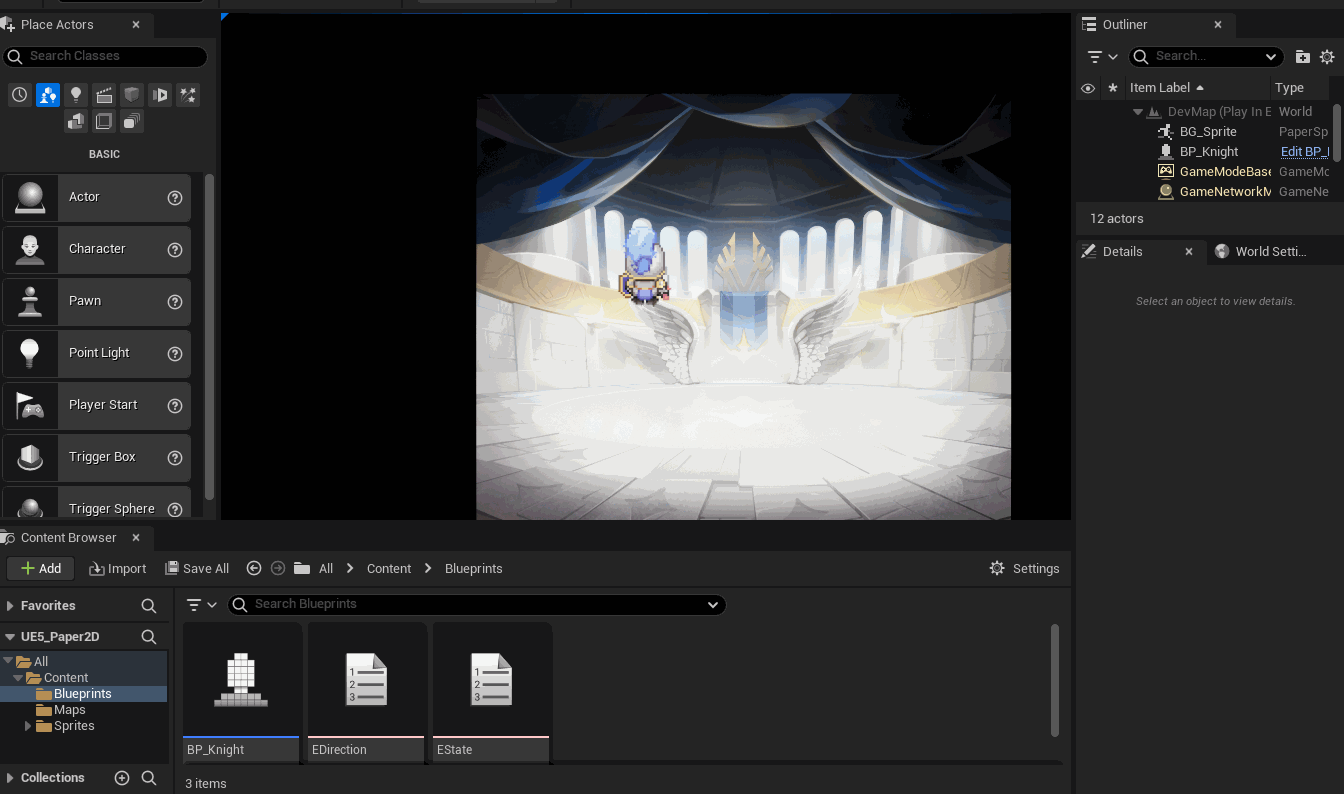Select the Recently Placed clock category

coord(20,95)
